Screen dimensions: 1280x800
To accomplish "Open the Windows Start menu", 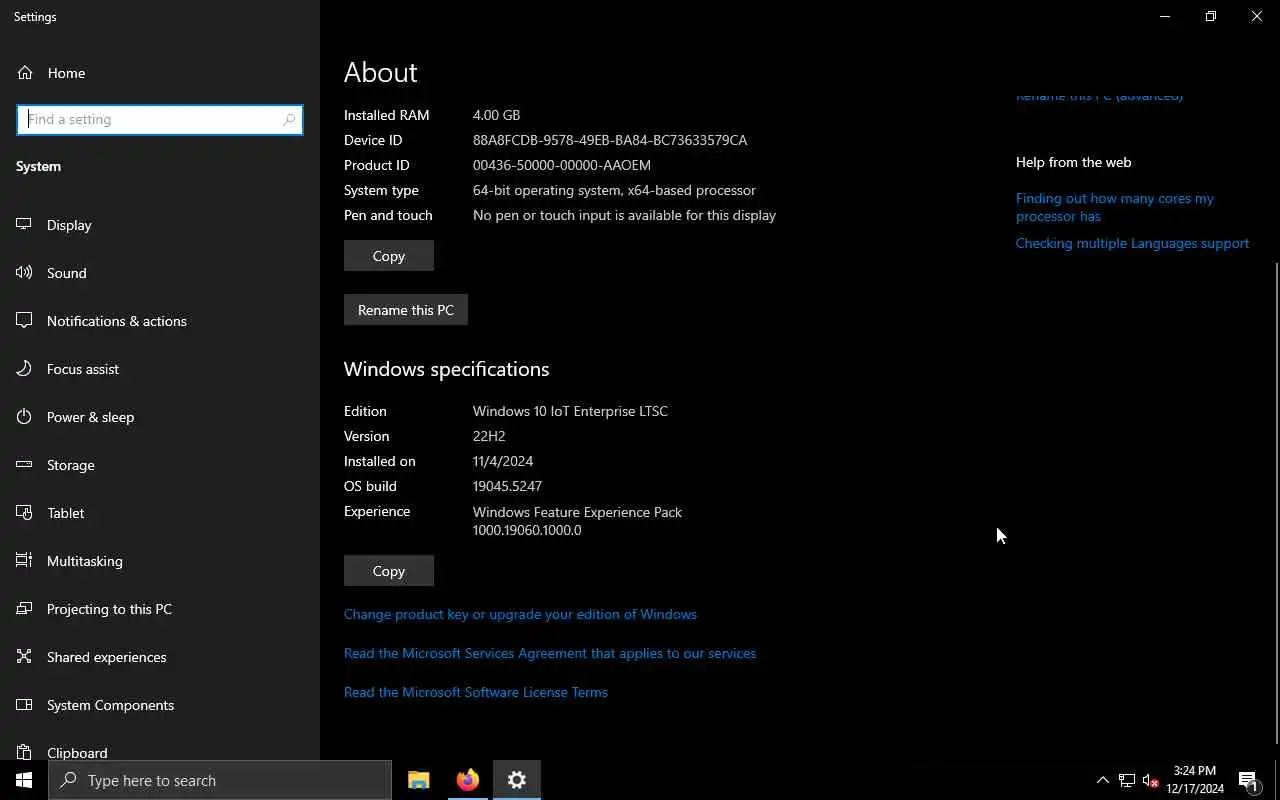I will [24, 780].
